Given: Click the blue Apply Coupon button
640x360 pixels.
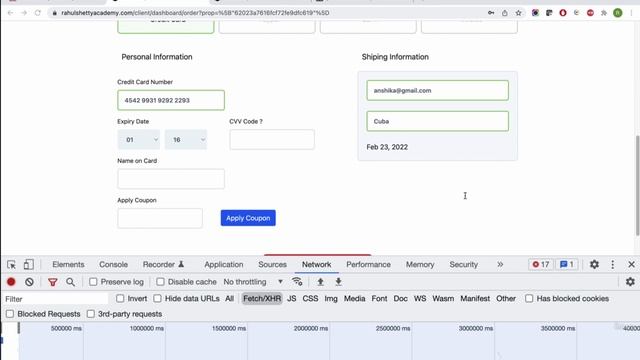Looking at the screenshot, I should [248, 218].
